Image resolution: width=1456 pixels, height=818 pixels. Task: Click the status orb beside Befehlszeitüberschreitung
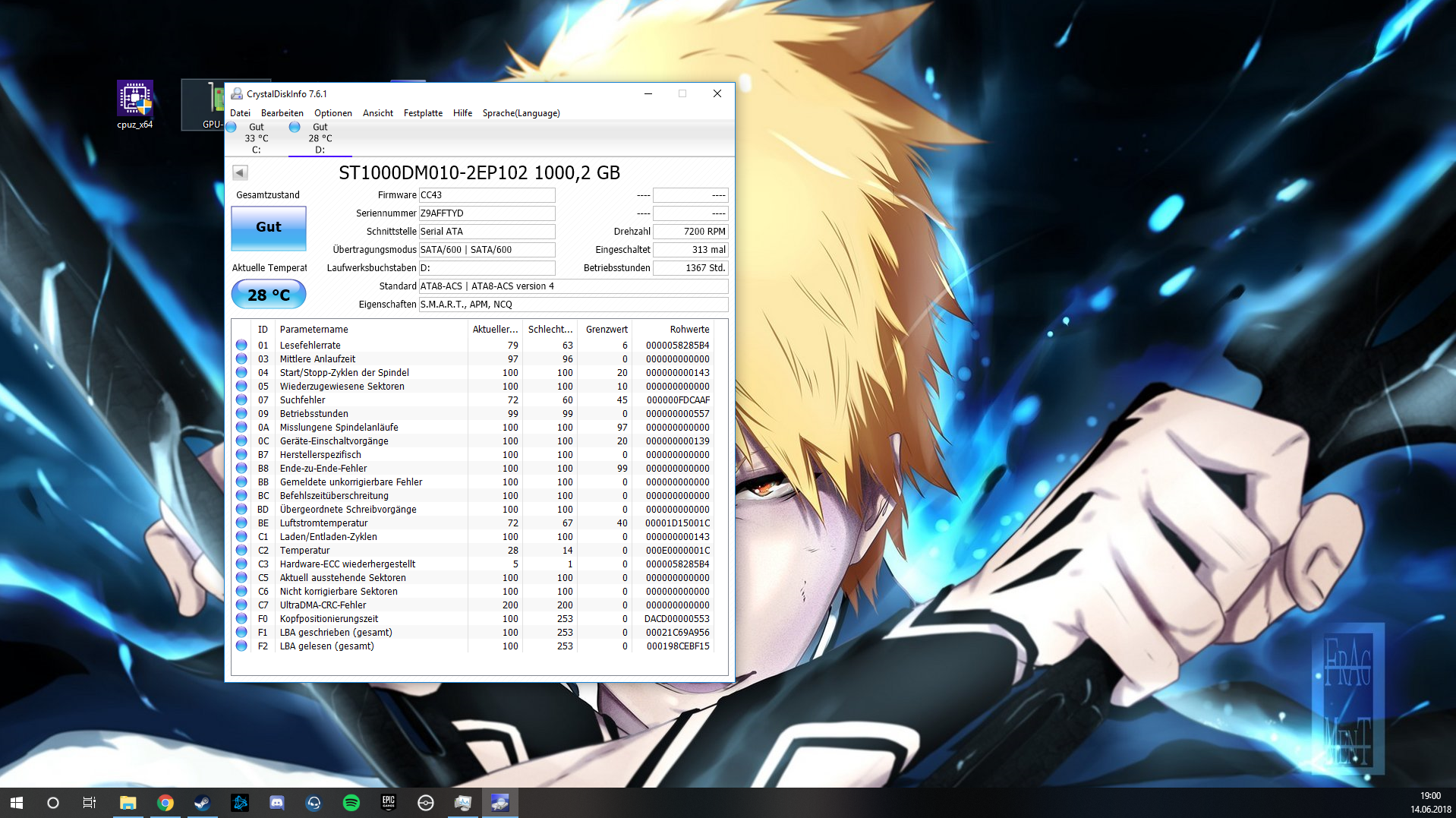click(x=241, y=495)
